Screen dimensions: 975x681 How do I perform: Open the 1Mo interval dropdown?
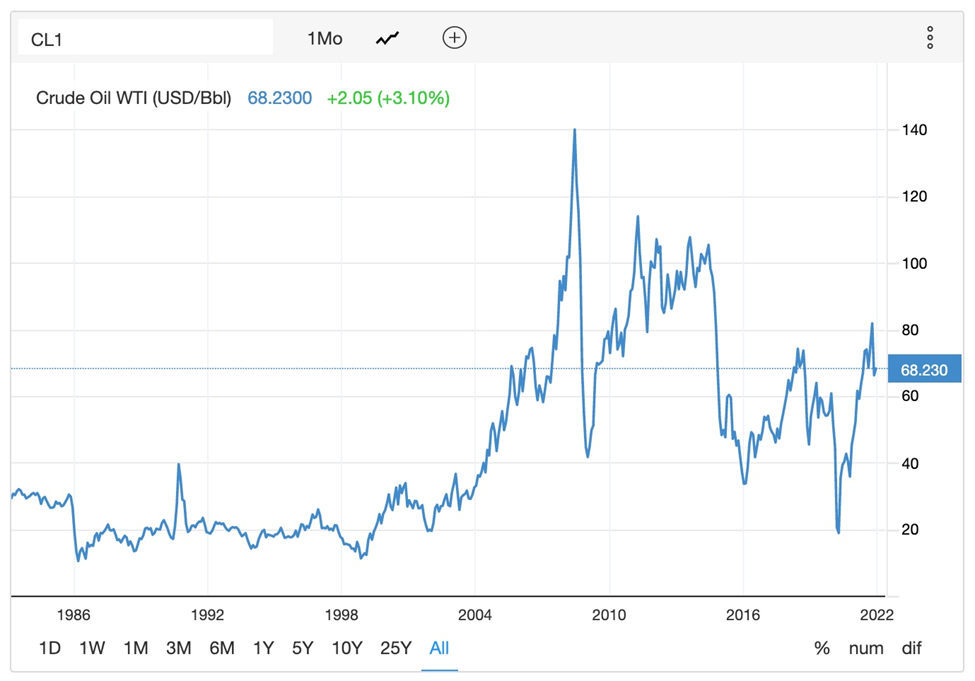(324, 38)
